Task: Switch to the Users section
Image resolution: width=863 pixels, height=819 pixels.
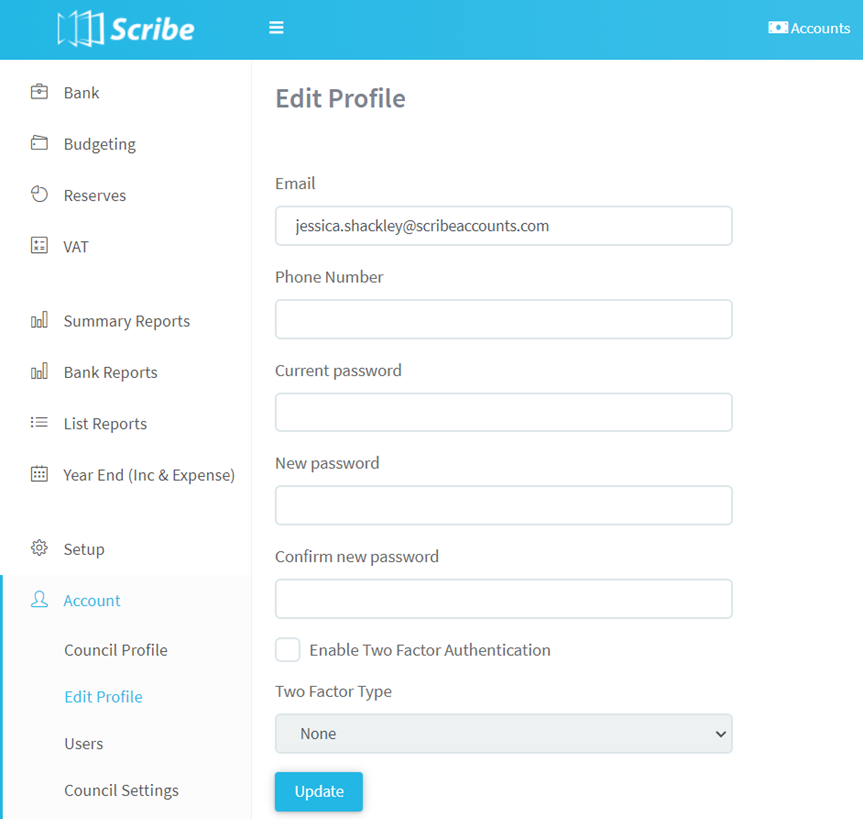Action: pyautogui.click(x=83, y=743)
